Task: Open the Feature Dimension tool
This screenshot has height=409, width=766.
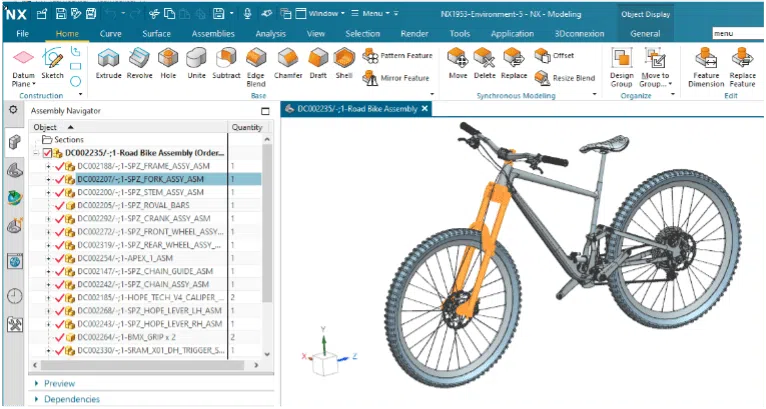Action: [706, 67]
